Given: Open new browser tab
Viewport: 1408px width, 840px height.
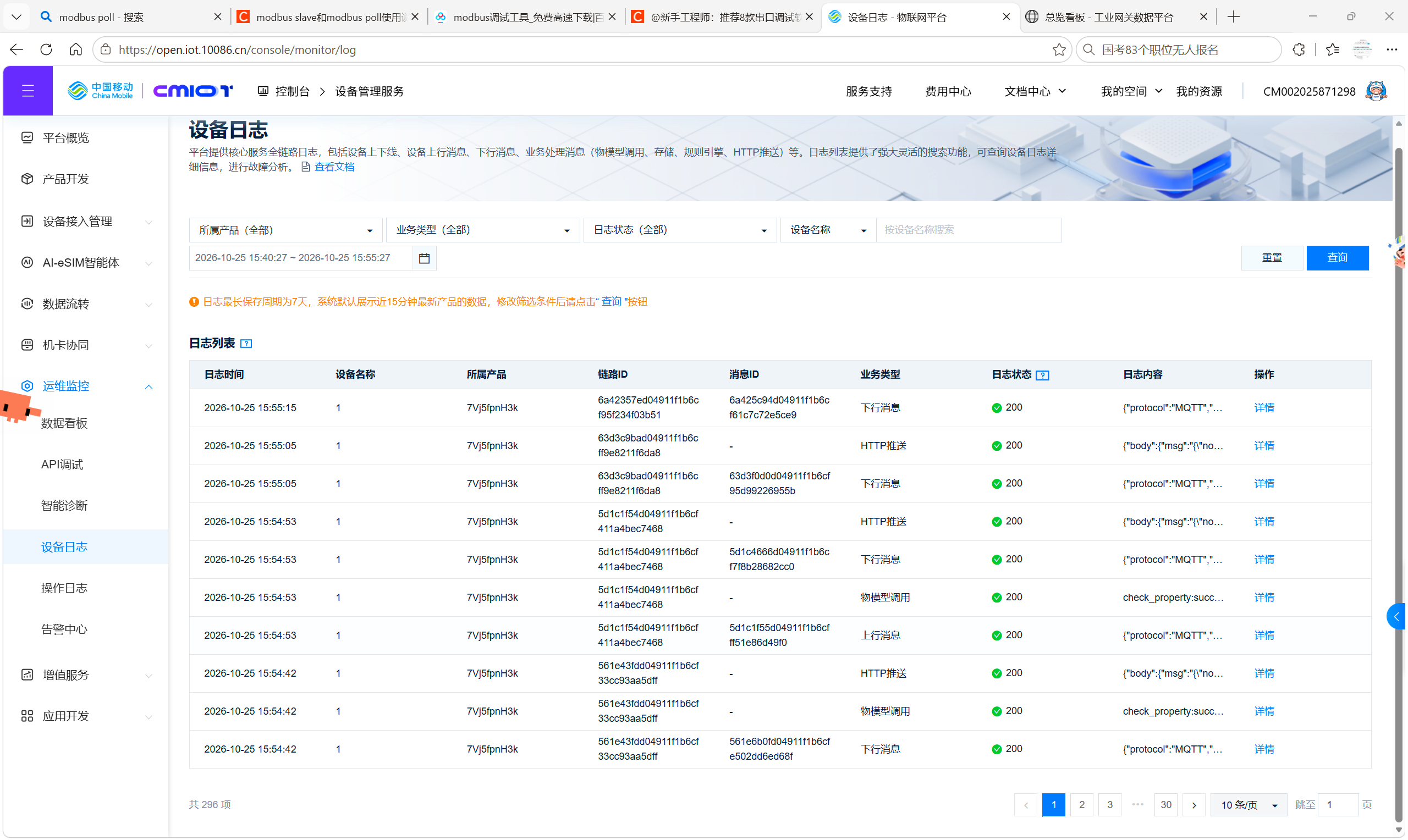Looking at the screenshot, I should click(1234, 17).
